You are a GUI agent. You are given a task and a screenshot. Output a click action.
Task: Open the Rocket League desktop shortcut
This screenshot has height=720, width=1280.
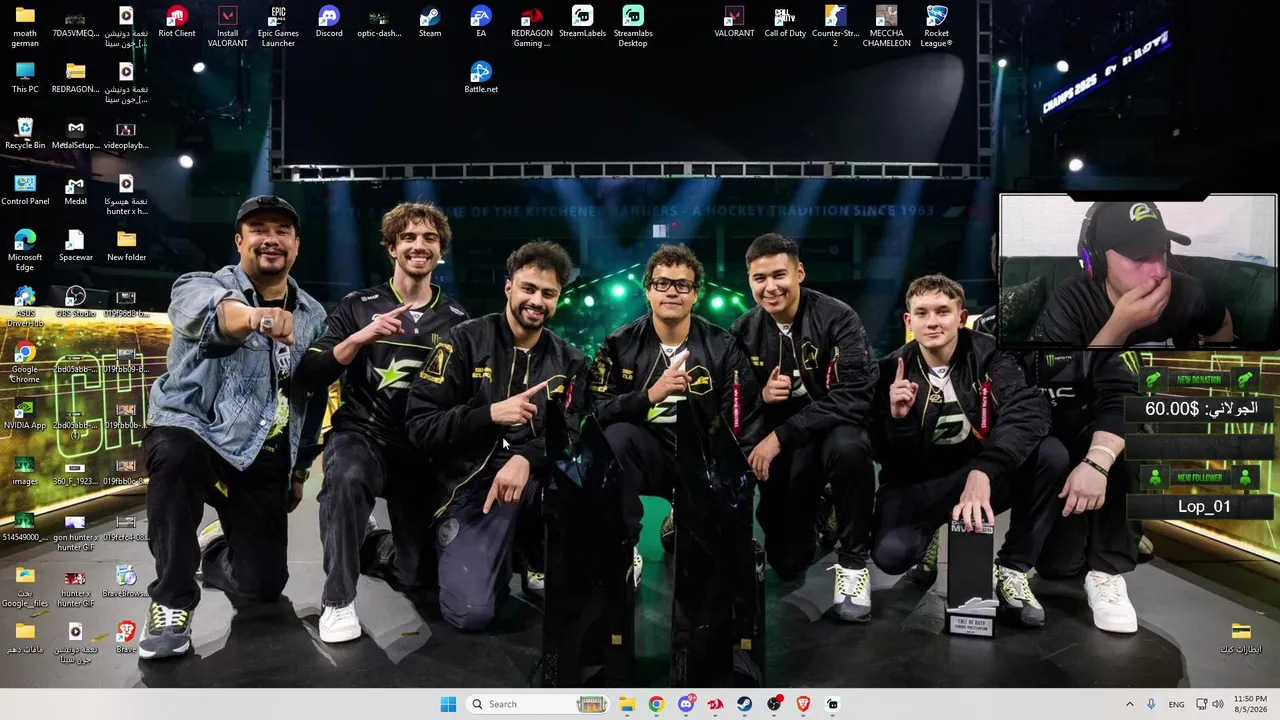[x=937, y=27]
